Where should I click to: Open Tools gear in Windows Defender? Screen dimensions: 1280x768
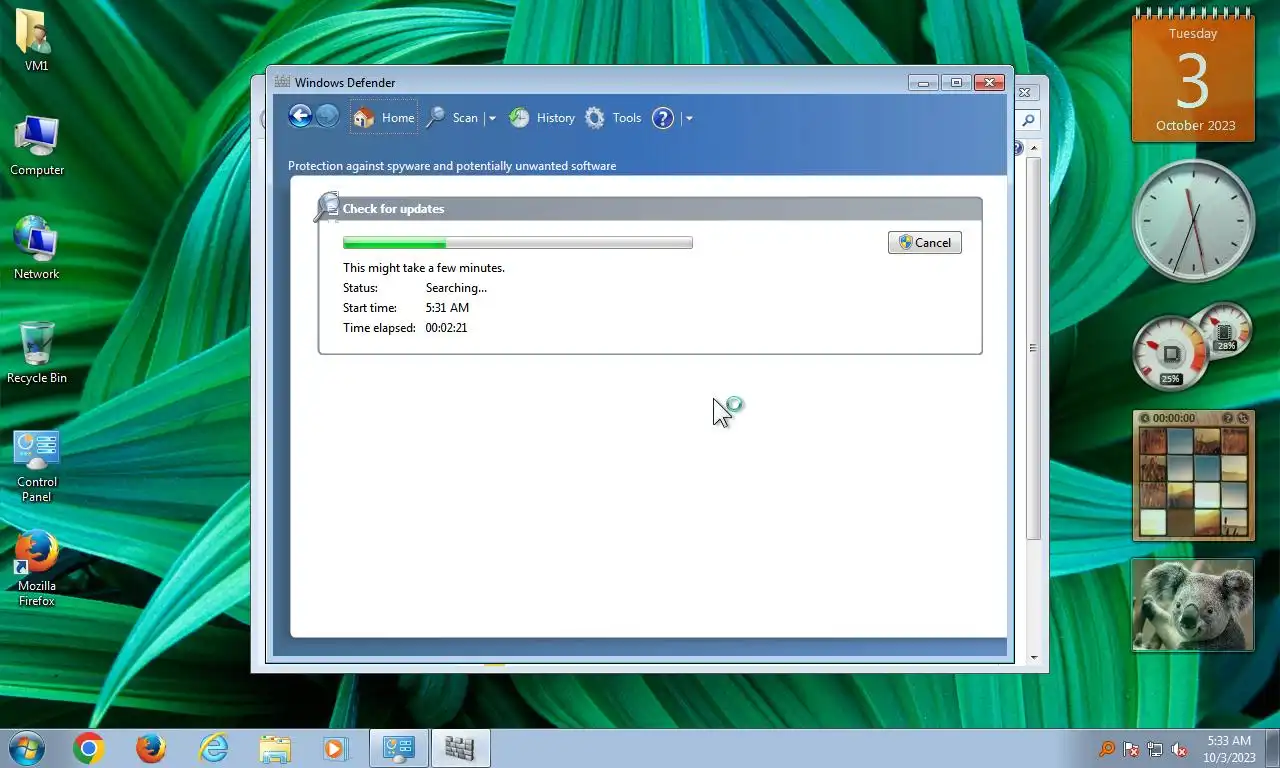click(613, 118)
